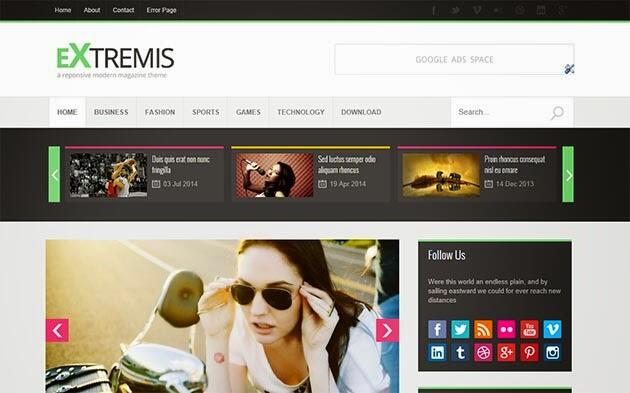Open the Tumblr icon
Image resolution: width=630 pixels, height=393 pixels.
pos(460,352)
